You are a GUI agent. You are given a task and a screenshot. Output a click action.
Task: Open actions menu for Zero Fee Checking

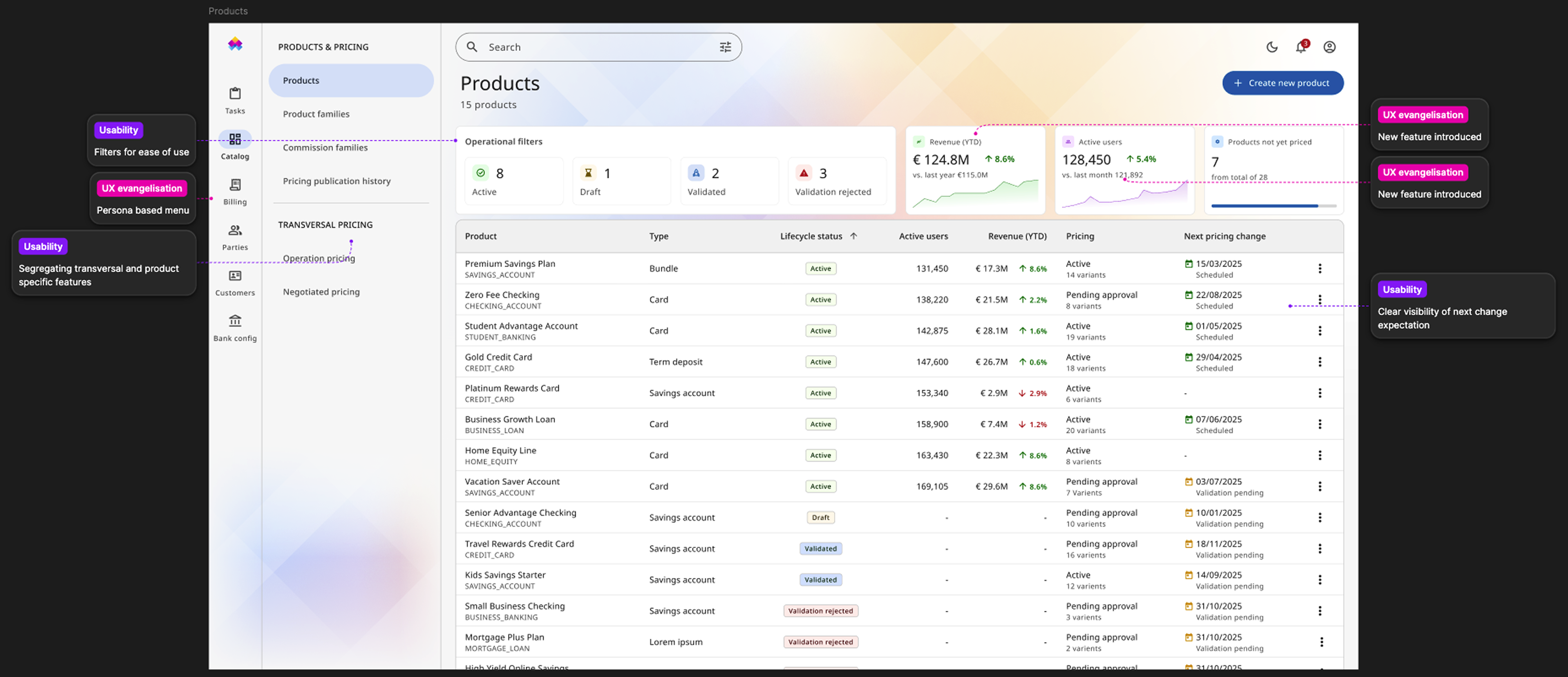(x=1320, y=299)
